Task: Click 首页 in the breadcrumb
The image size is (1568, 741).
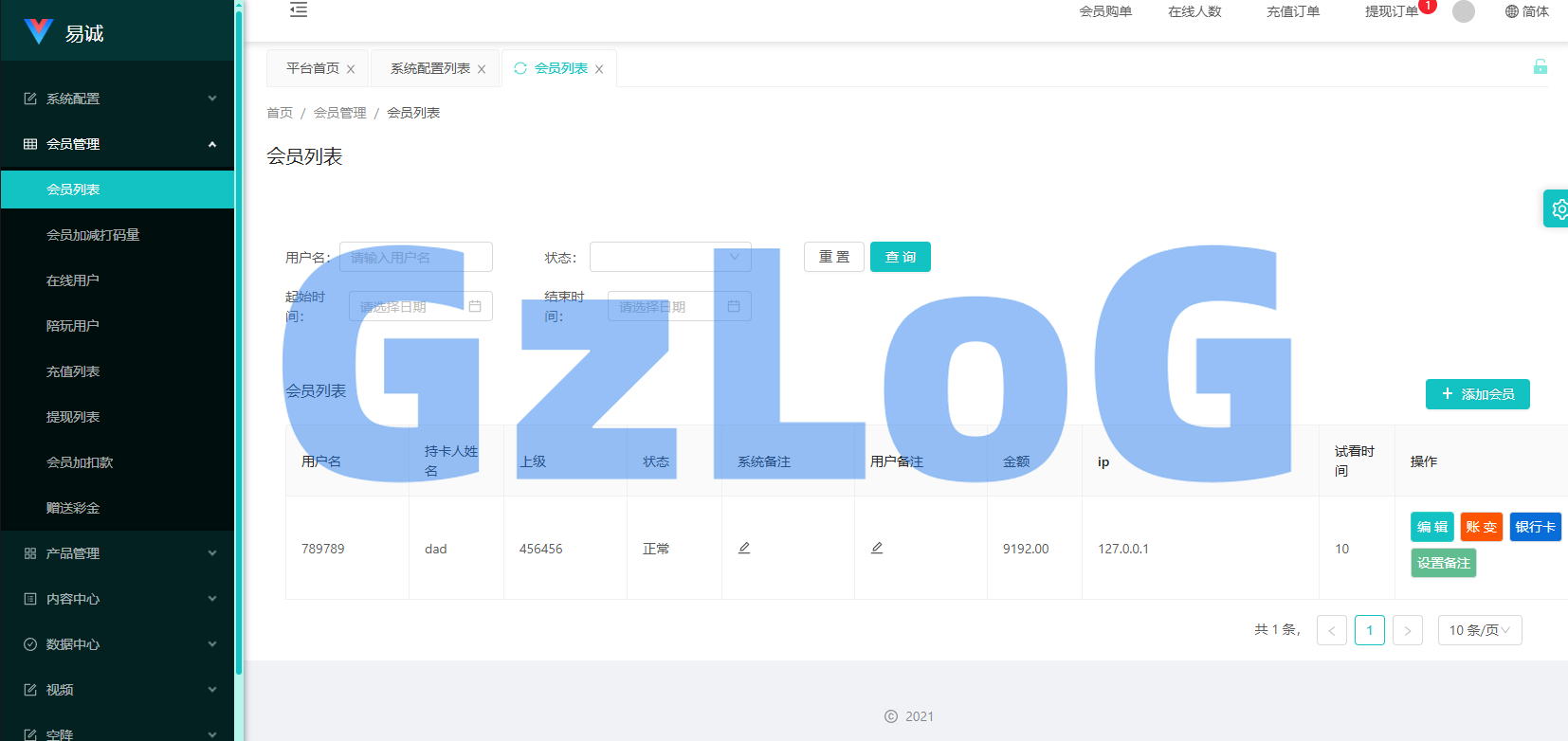Action: (x=280, y=113)
